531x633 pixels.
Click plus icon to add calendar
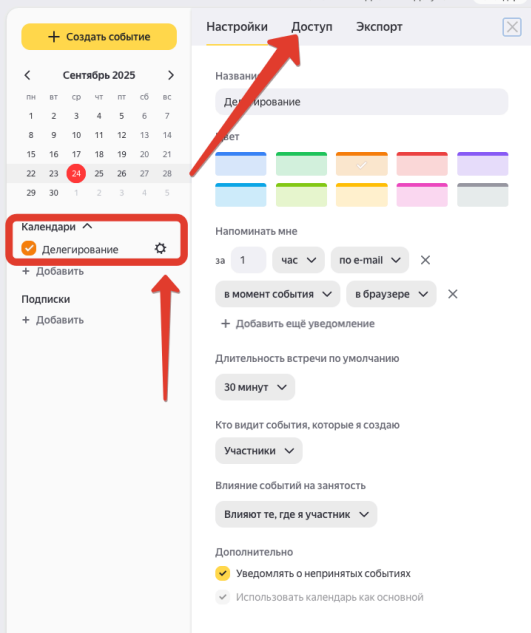coord(26,271)
